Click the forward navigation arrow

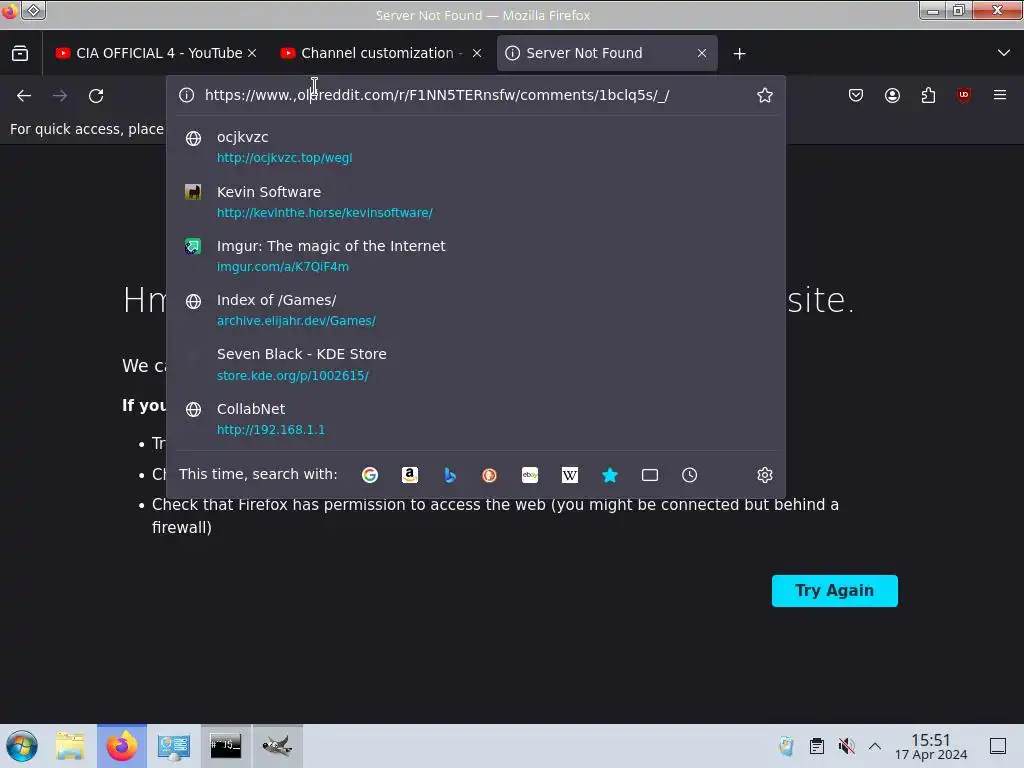coord(59,95)
